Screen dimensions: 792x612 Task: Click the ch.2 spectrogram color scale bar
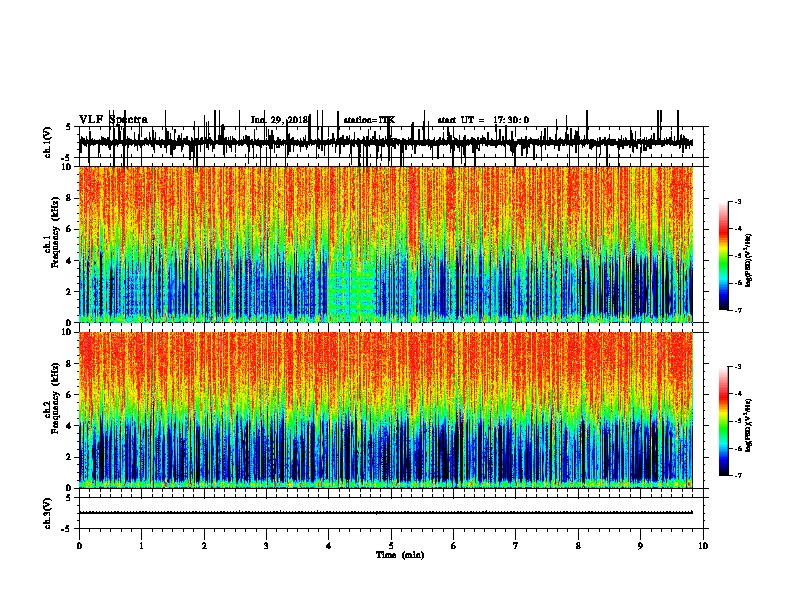tap(724, 421)
